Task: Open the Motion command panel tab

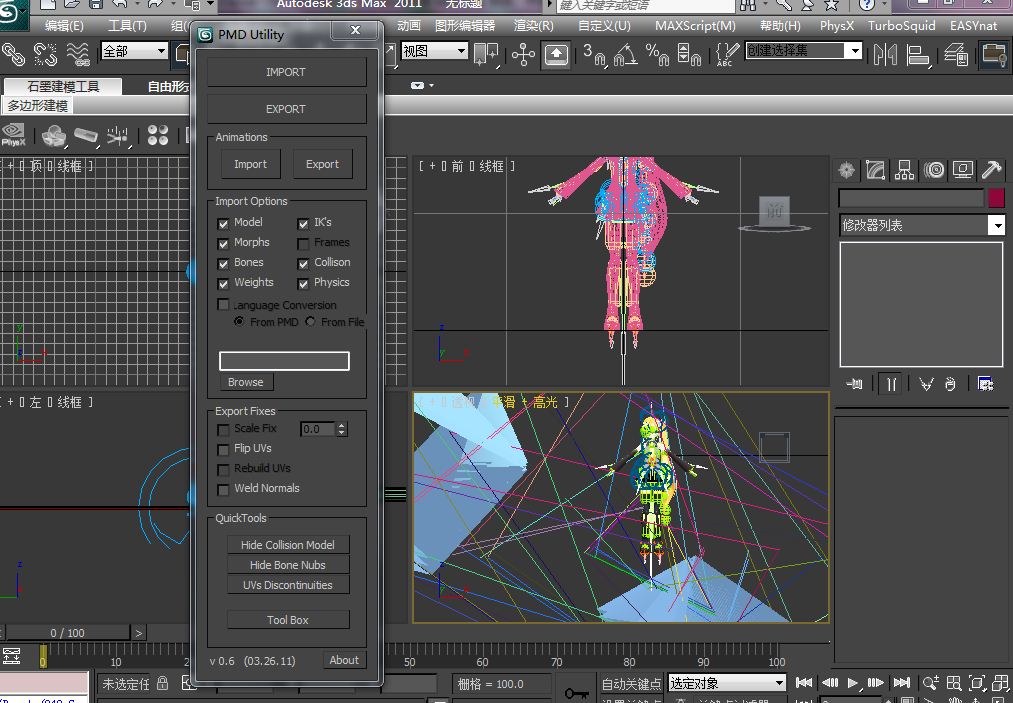Action: (x=934, y=171)
